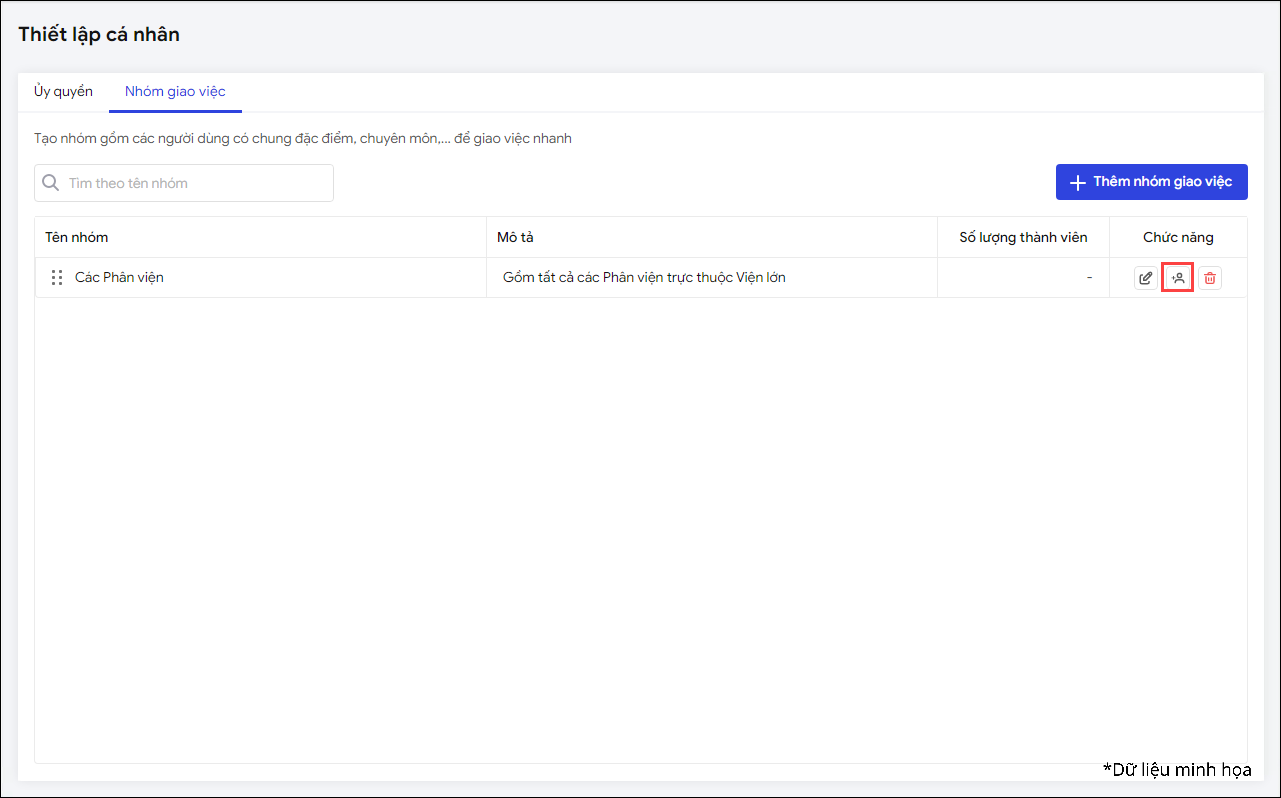Click Thêm nhóm giao việc button
The height and width of the screenshot is (798, 1281).
coord(1152,182)
